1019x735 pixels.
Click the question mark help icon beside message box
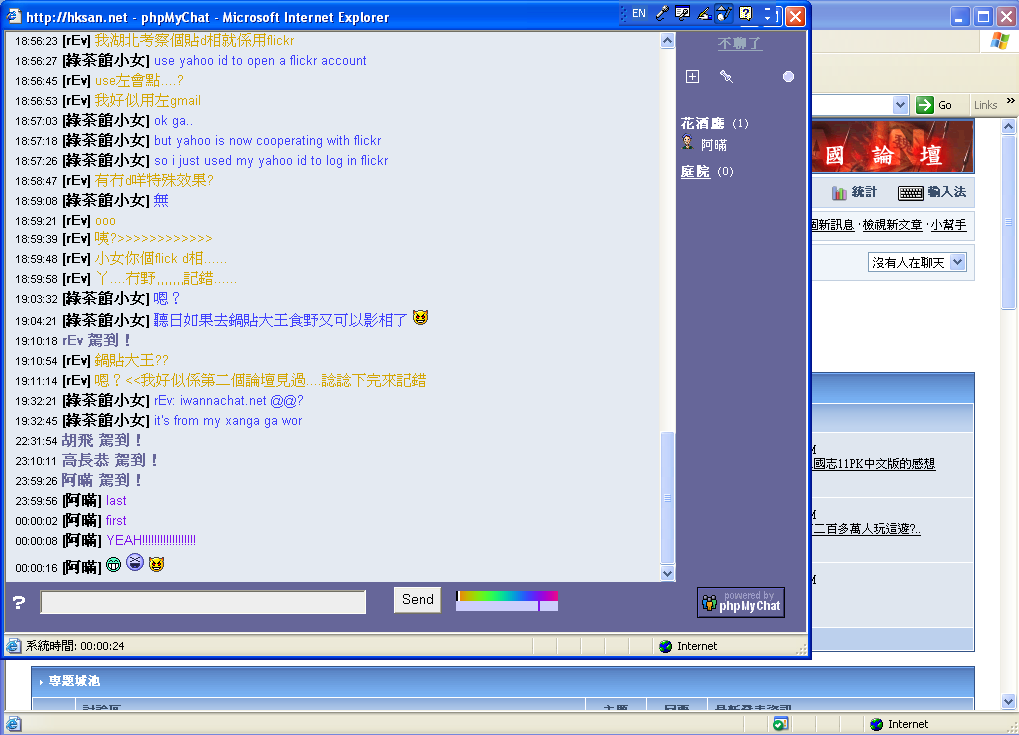click(19, 602)
